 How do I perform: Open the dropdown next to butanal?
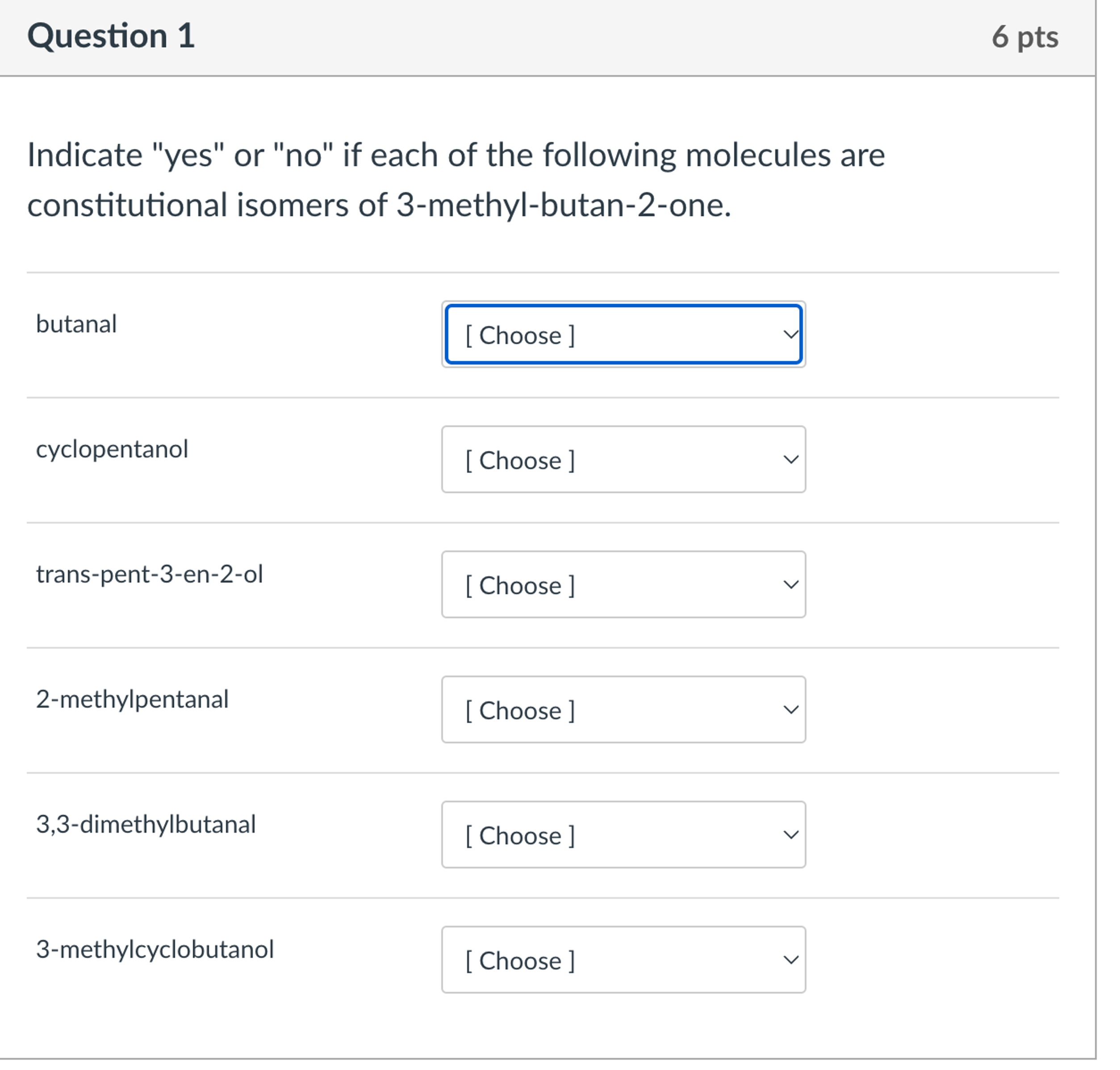[623, 335]
